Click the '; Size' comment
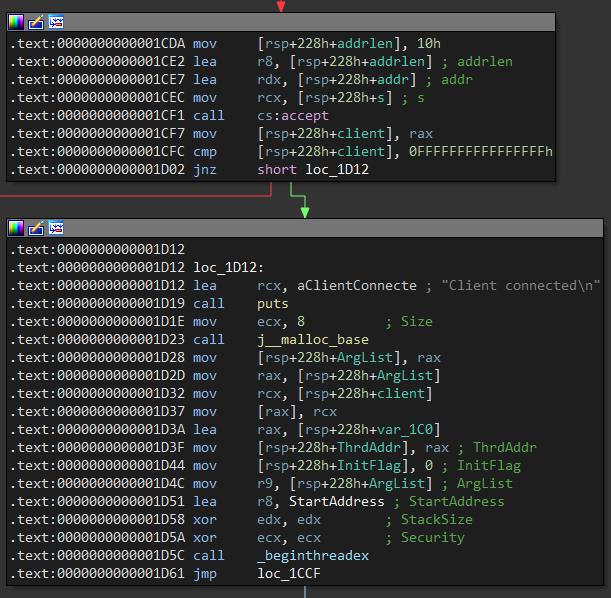This screenshot has height=598, width=611. (x=409, y=322)
